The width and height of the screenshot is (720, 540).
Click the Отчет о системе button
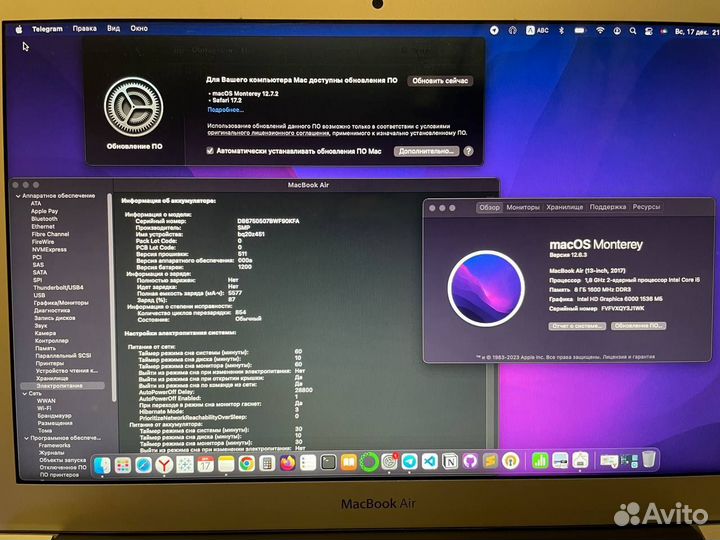click(577, 326)
